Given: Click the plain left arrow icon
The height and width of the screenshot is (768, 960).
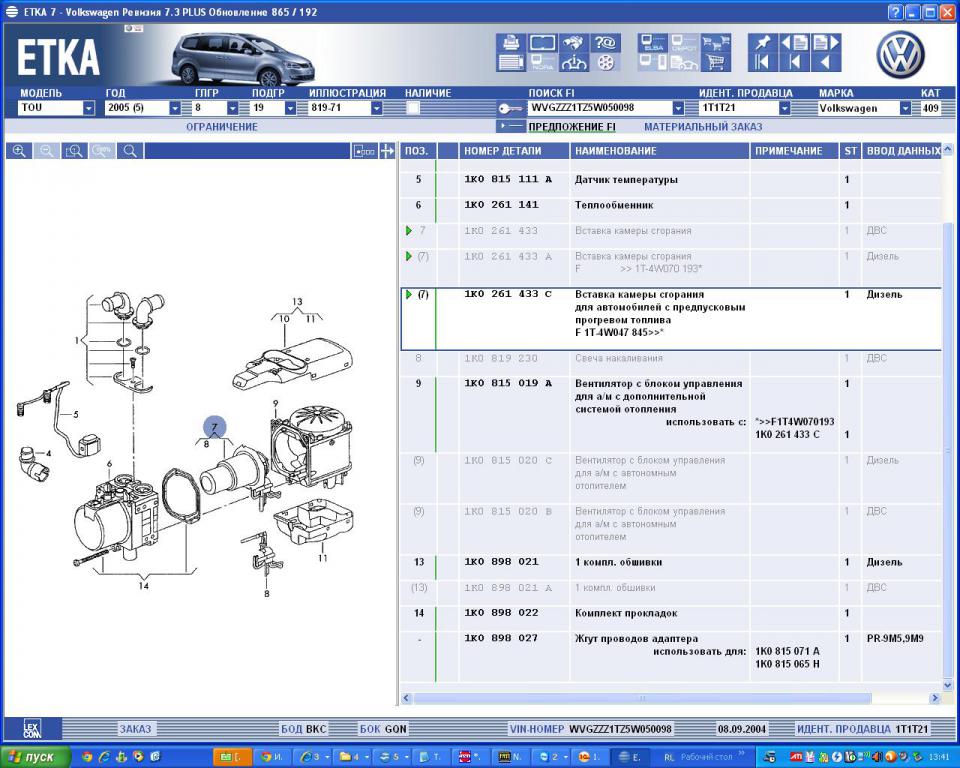Looking at the screenshot, I should 826,62.
